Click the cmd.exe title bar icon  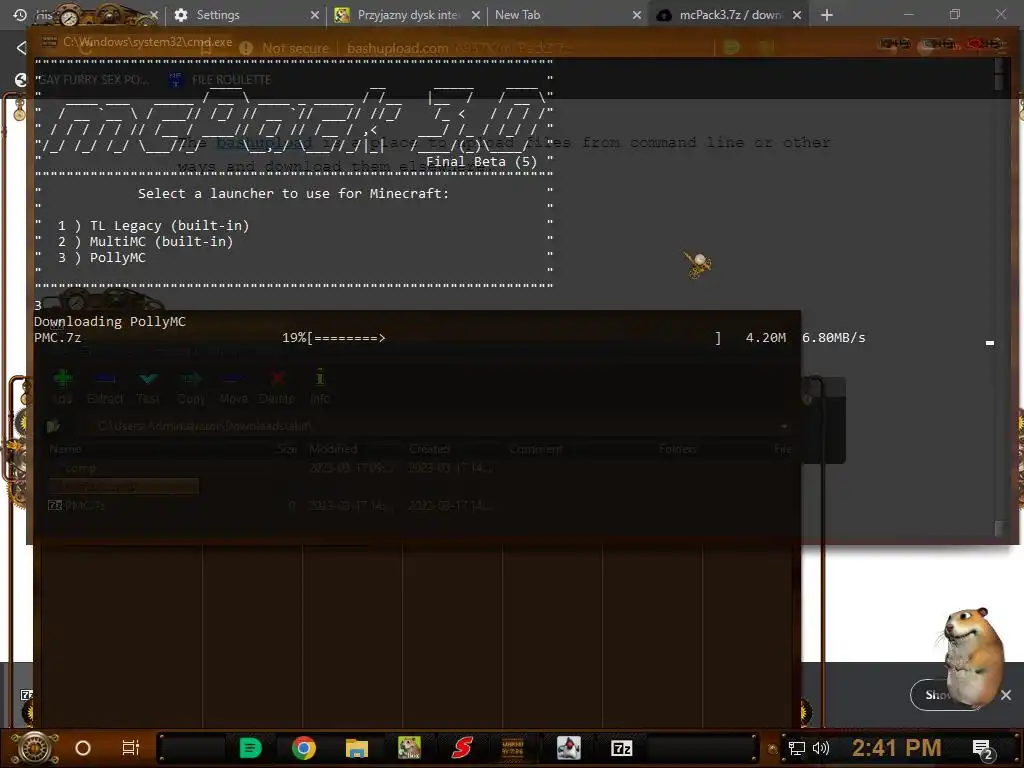49,42
